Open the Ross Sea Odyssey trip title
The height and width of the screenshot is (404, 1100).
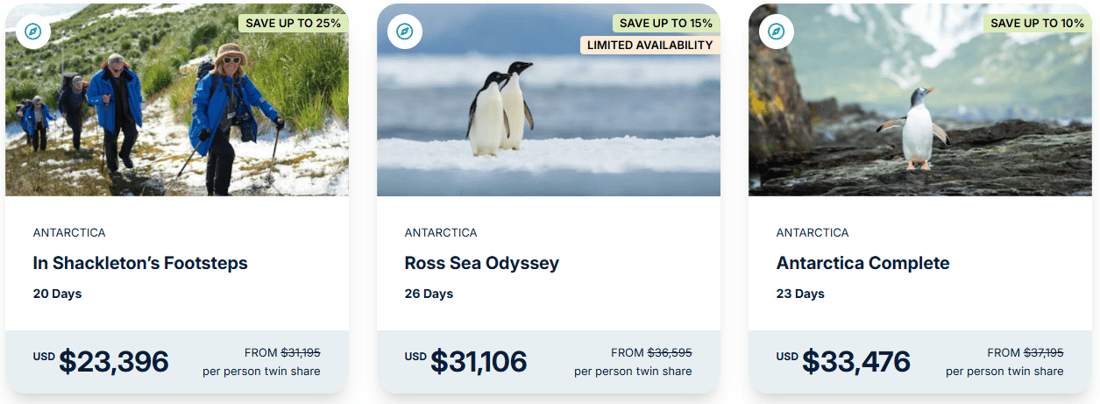482,264
